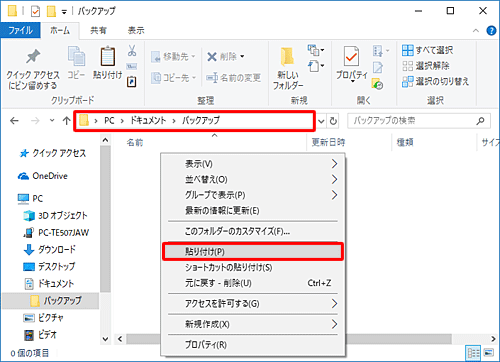Screen dimensions: 500x362
Task: Open the Delete (削除) dropdown arrow
Action: pyautogui.click(x=242, y=56)
